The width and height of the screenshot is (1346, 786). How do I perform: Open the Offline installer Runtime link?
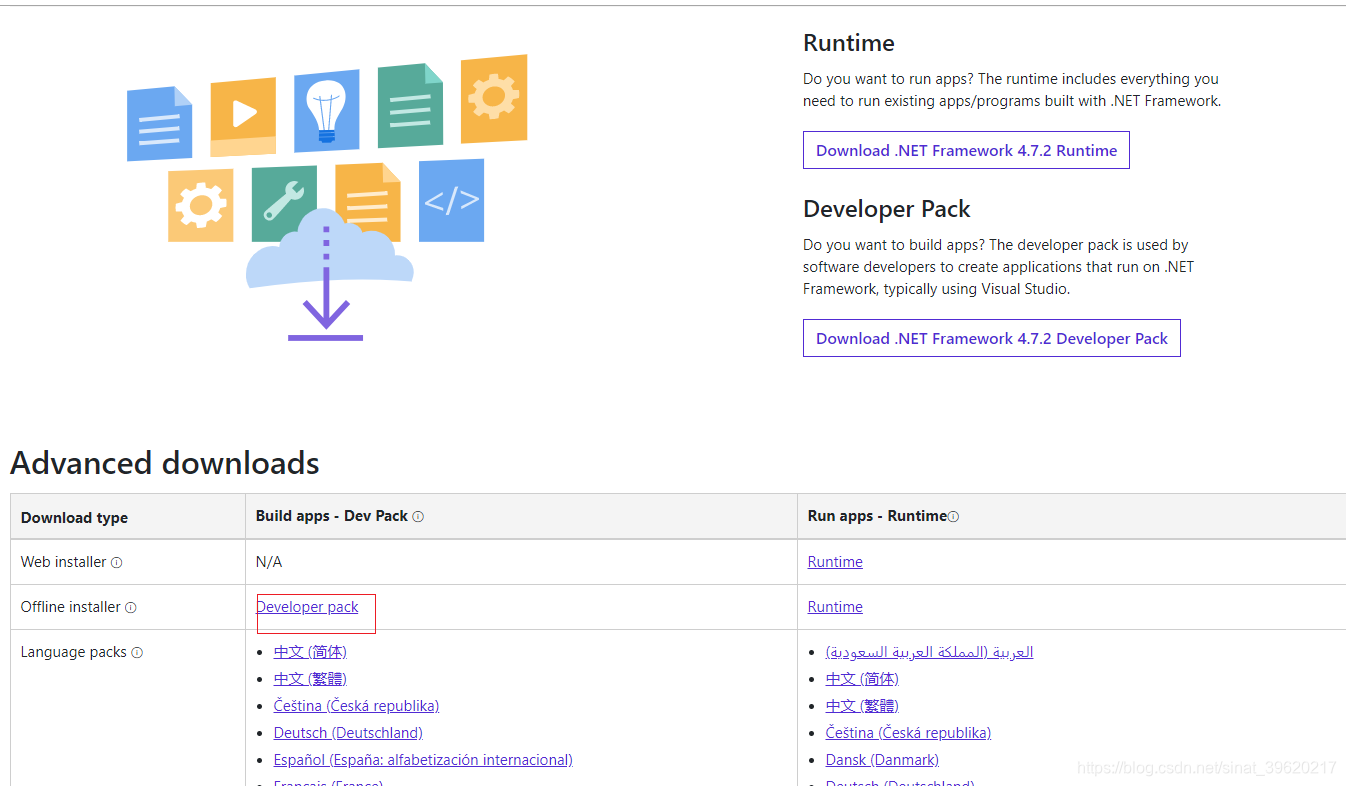pyautogui.click(x=835, y=607)
